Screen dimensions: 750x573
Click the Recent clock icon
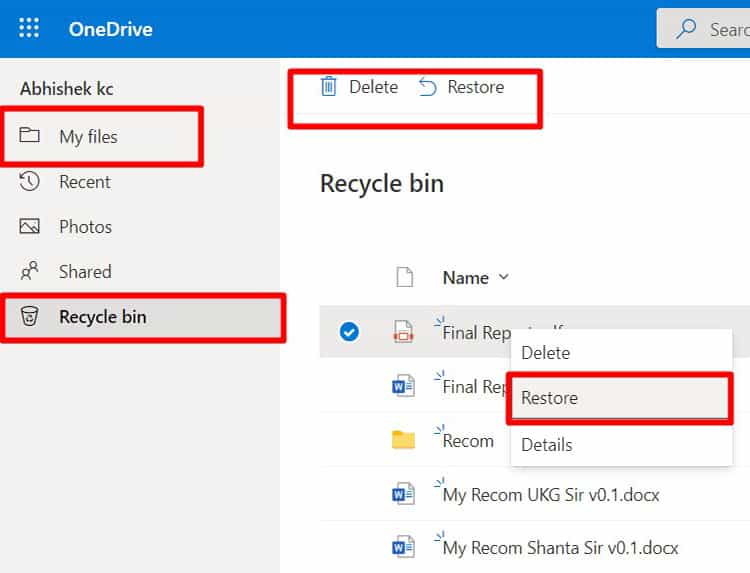pos(29,181)
